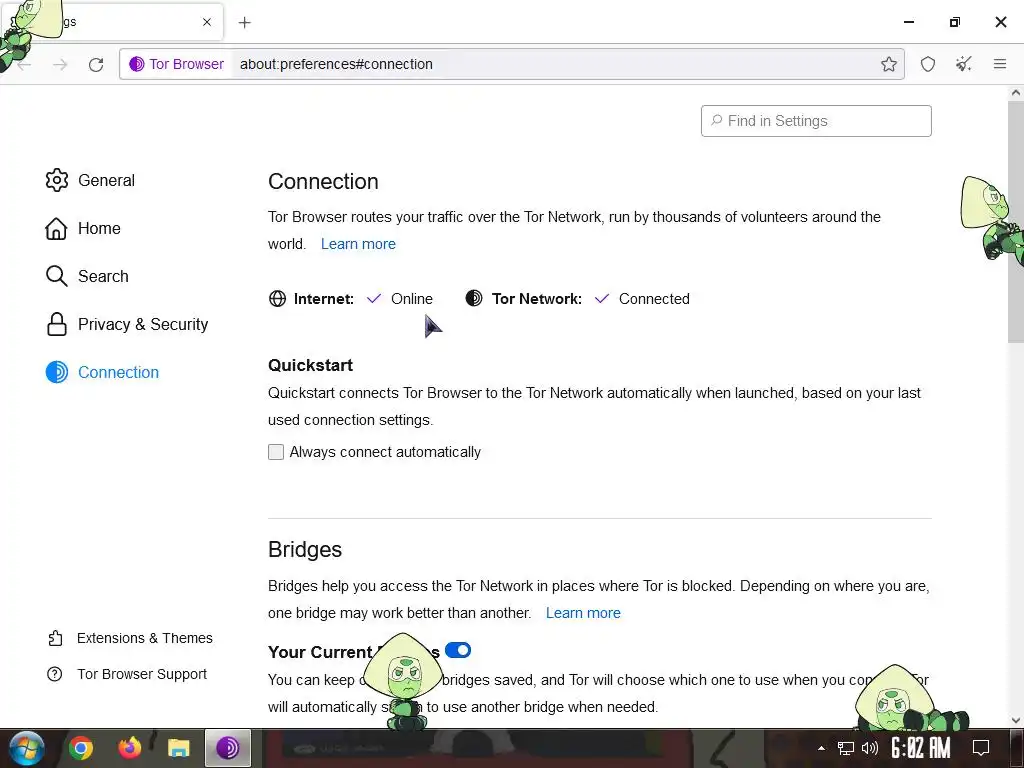Viewport: 1024px width, 768px height.
Task: Click the Online internet status text
Action: pyautogui.click(x=411, y=299)
